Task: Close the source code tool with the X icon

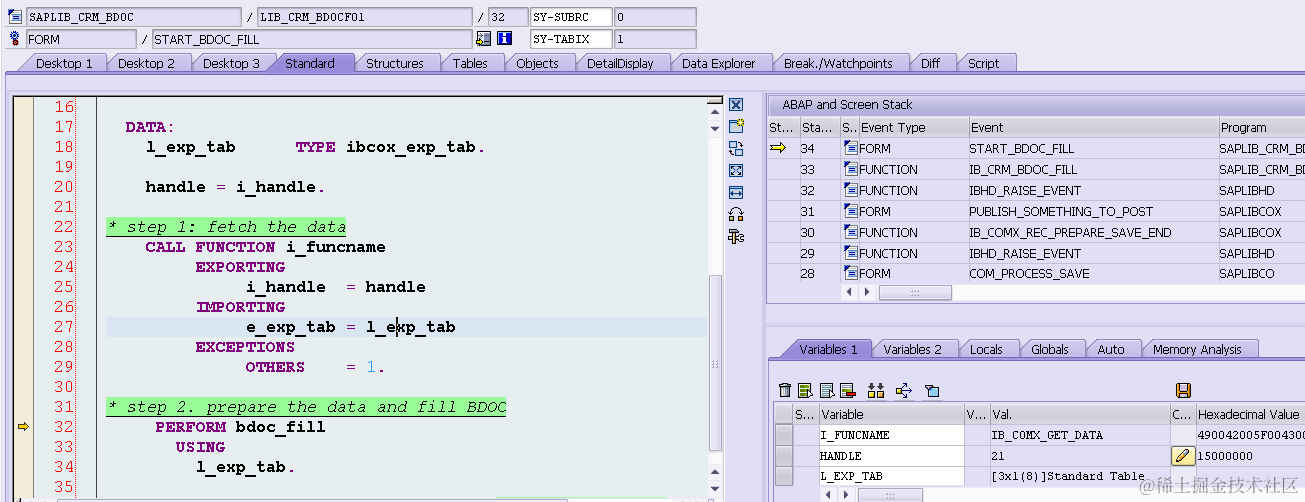Action: click(x=736, y=105)
